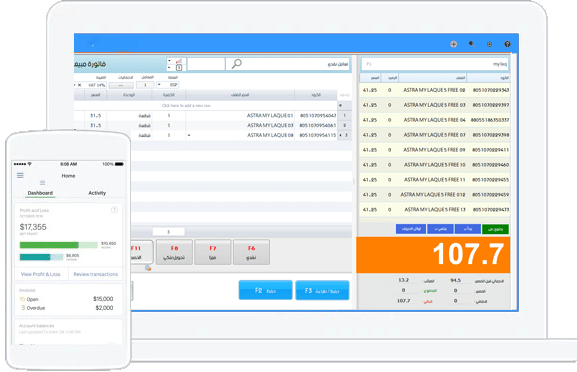Click help icon on Profit and Loss card

(x=114, y=210)
